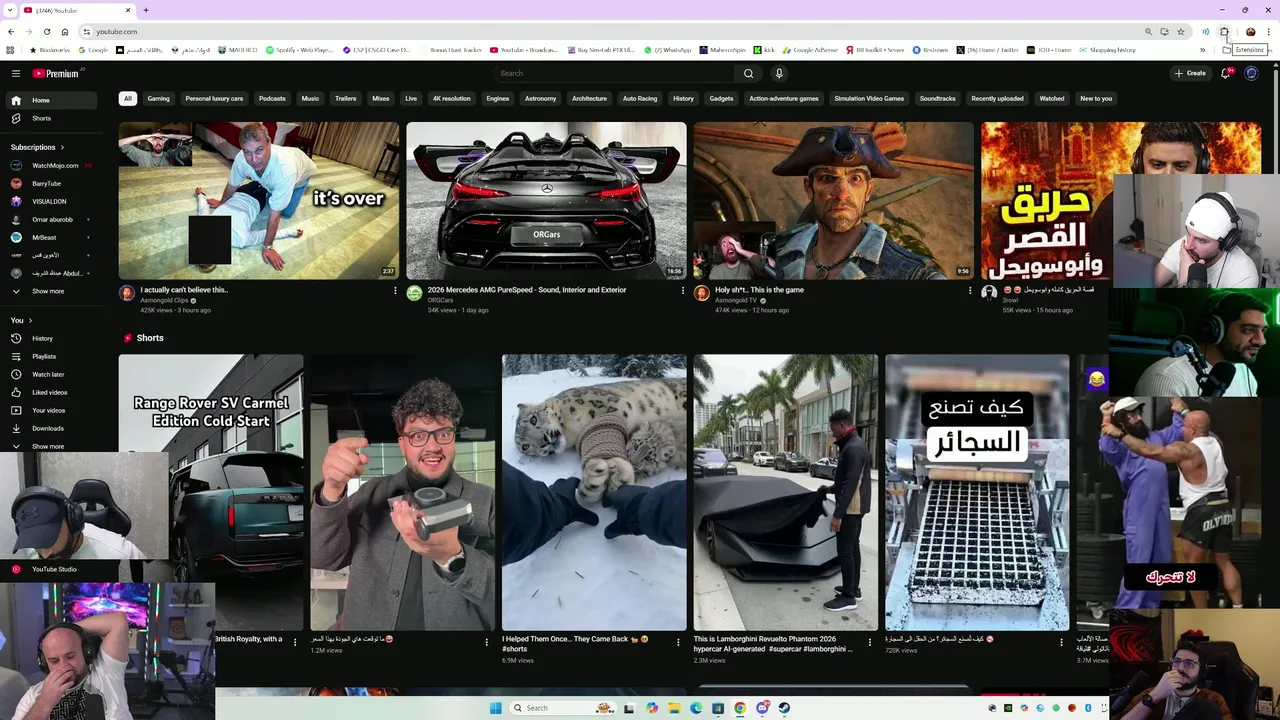This screenshot has width=1280, height=720.
Task: Open the Windows Start menu
Action: tap(496, 708)
